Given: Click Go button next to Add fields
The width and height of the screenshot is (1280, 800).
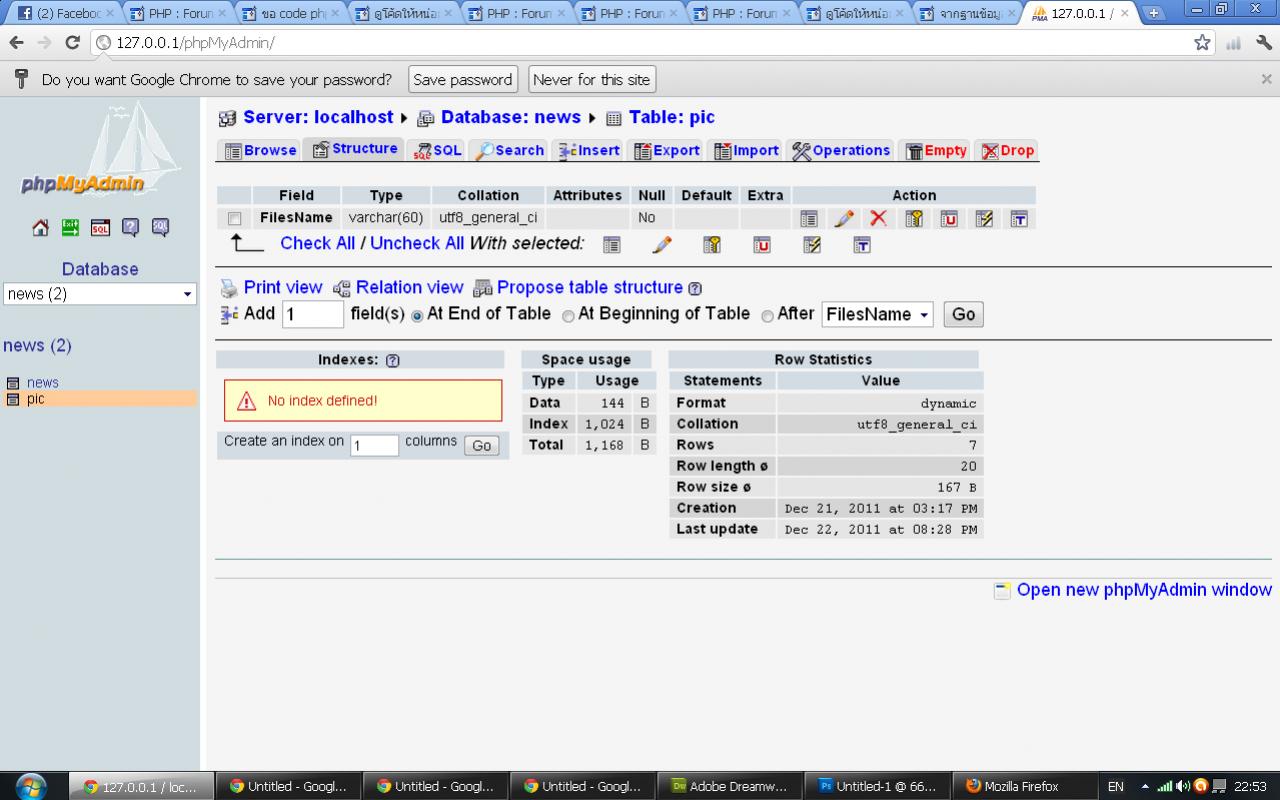Looking at the screenshot, I should 963,314.
